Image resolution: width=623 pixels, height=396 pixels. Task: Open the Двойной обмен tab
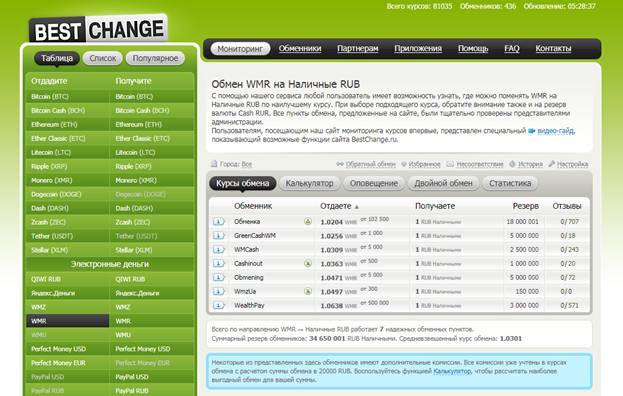443,184
